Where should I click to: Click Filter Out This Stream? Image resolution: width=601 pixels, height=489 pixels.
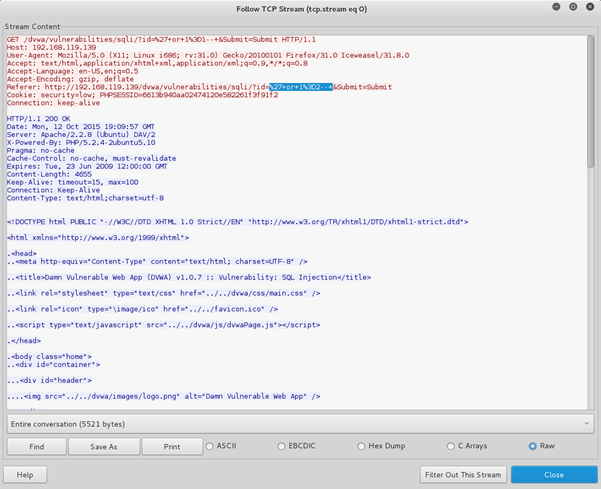(463, 474)
